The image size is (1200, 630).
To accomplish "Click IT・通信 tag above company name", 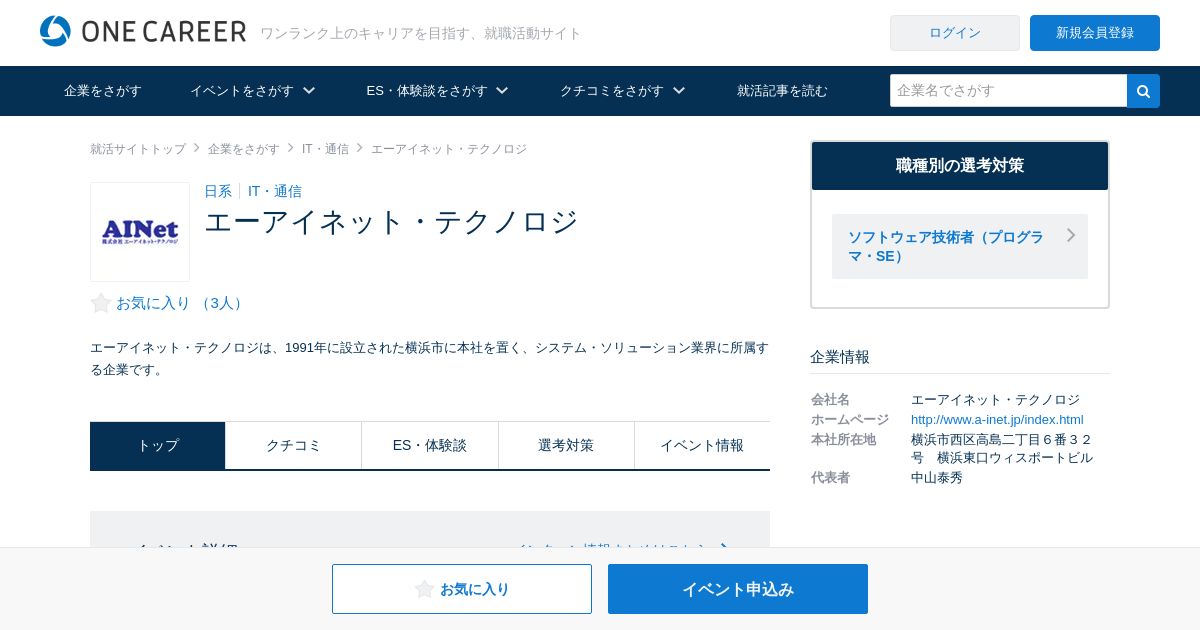I will pos(275,191).
